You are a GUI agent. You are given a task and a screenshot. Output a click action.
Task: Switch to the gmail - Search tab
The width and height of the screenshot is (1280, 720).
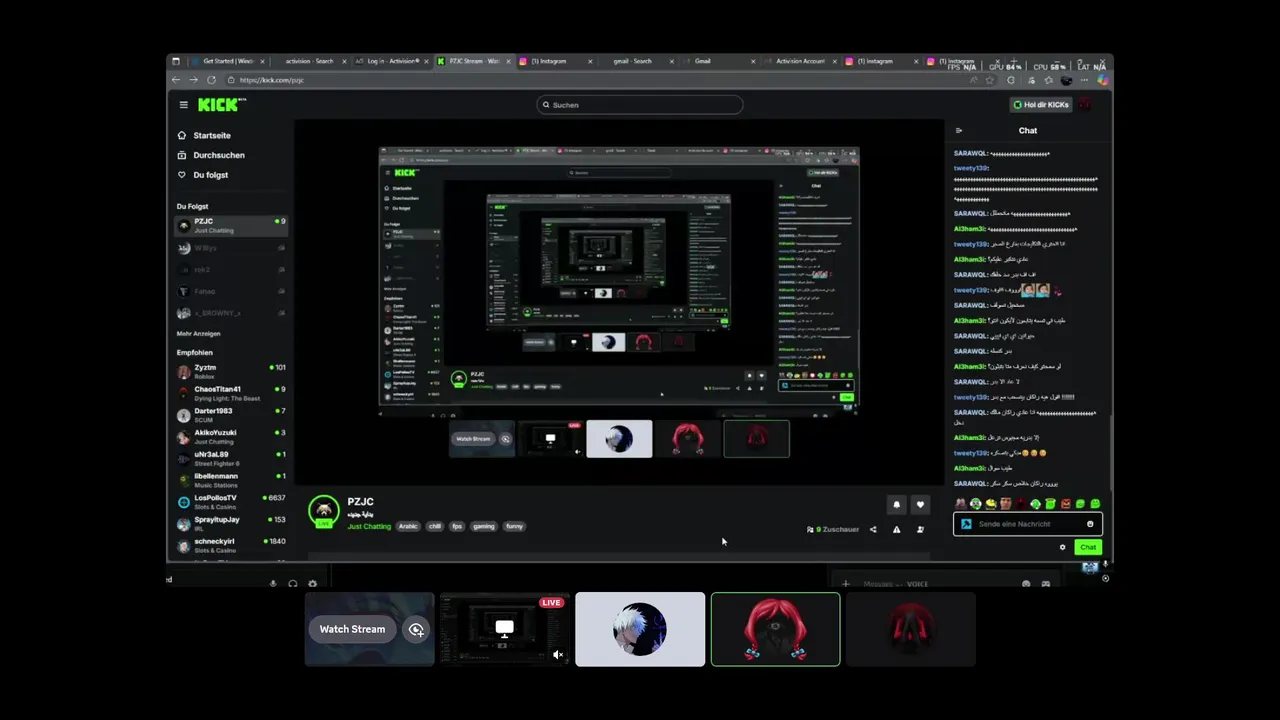coord(638,61)
